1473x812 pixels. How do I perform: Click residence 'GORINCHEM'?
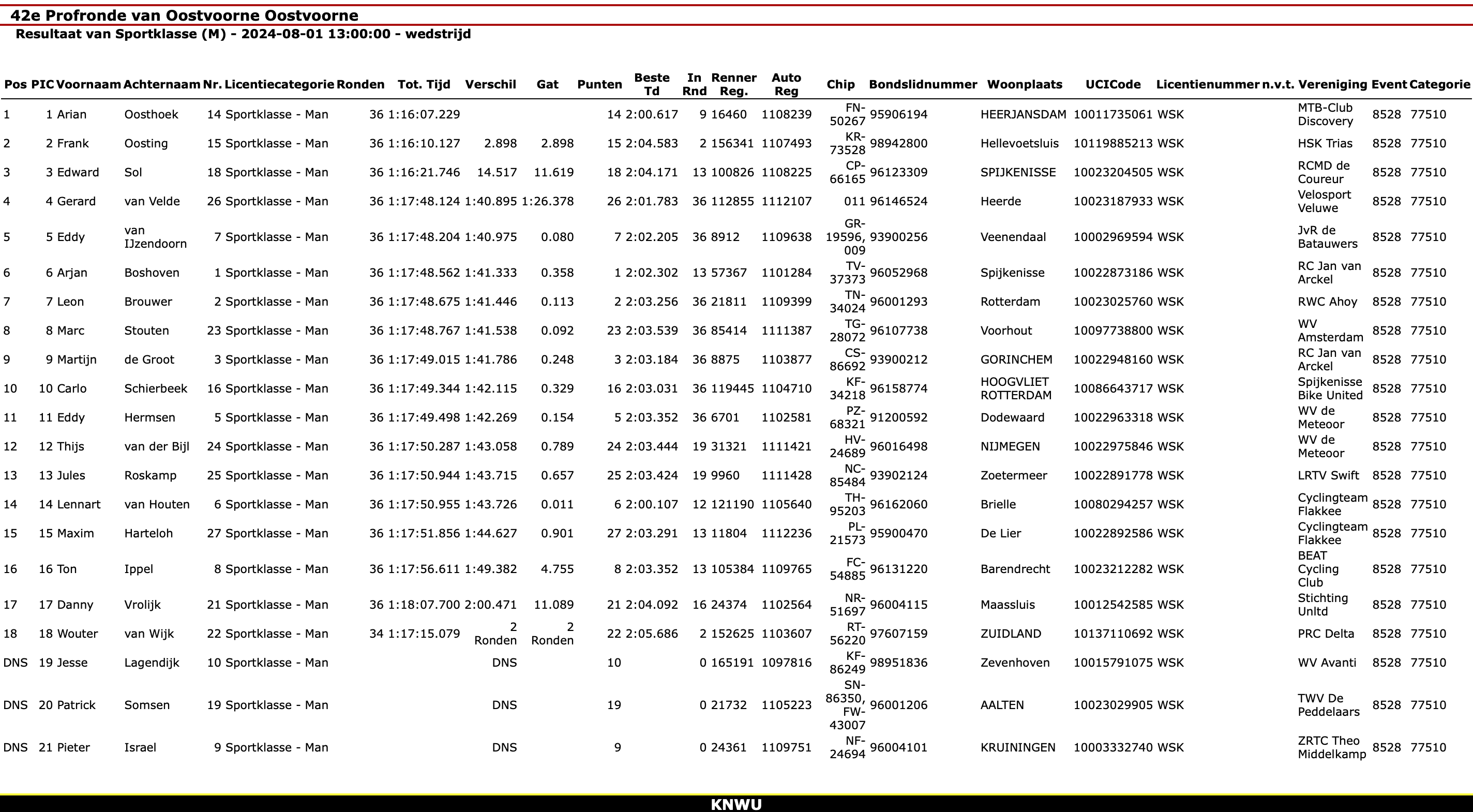coord(1016,359)
